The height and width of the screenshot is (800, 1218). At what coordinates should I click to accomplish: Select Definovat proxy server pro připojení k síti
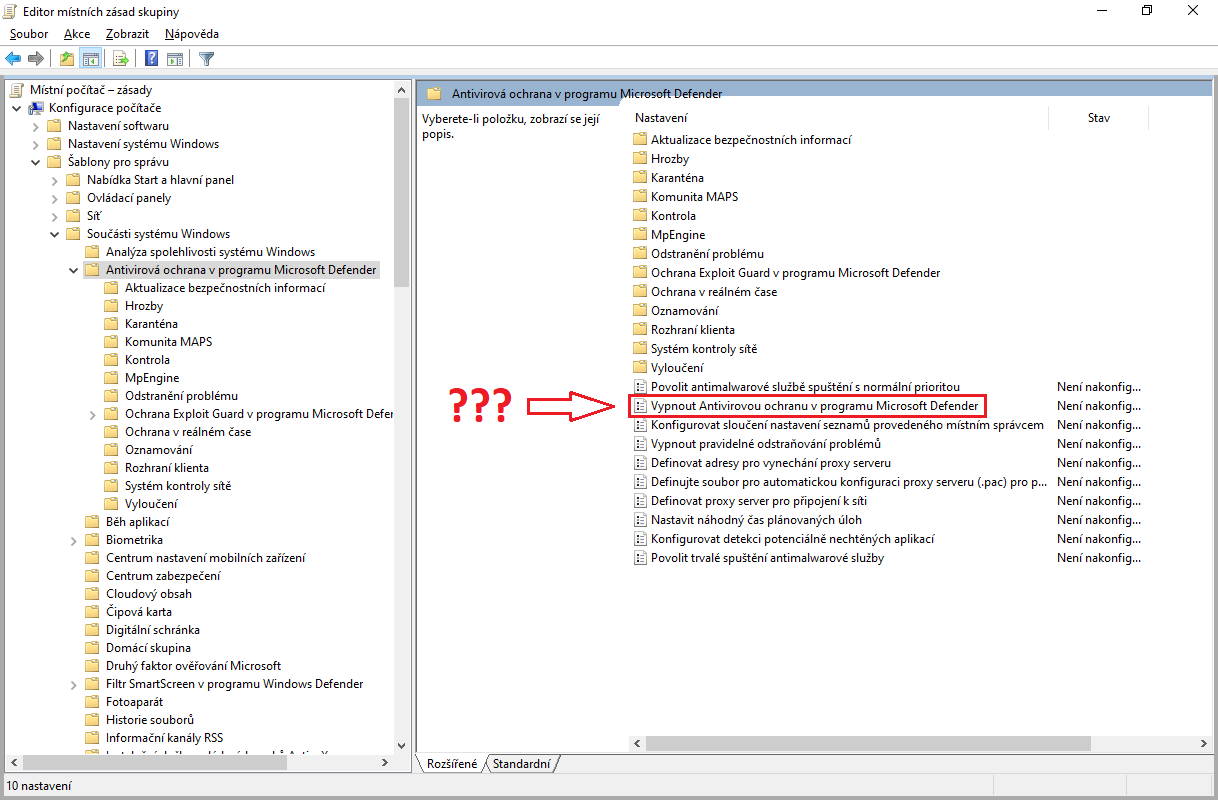click(x=758, y=500)
